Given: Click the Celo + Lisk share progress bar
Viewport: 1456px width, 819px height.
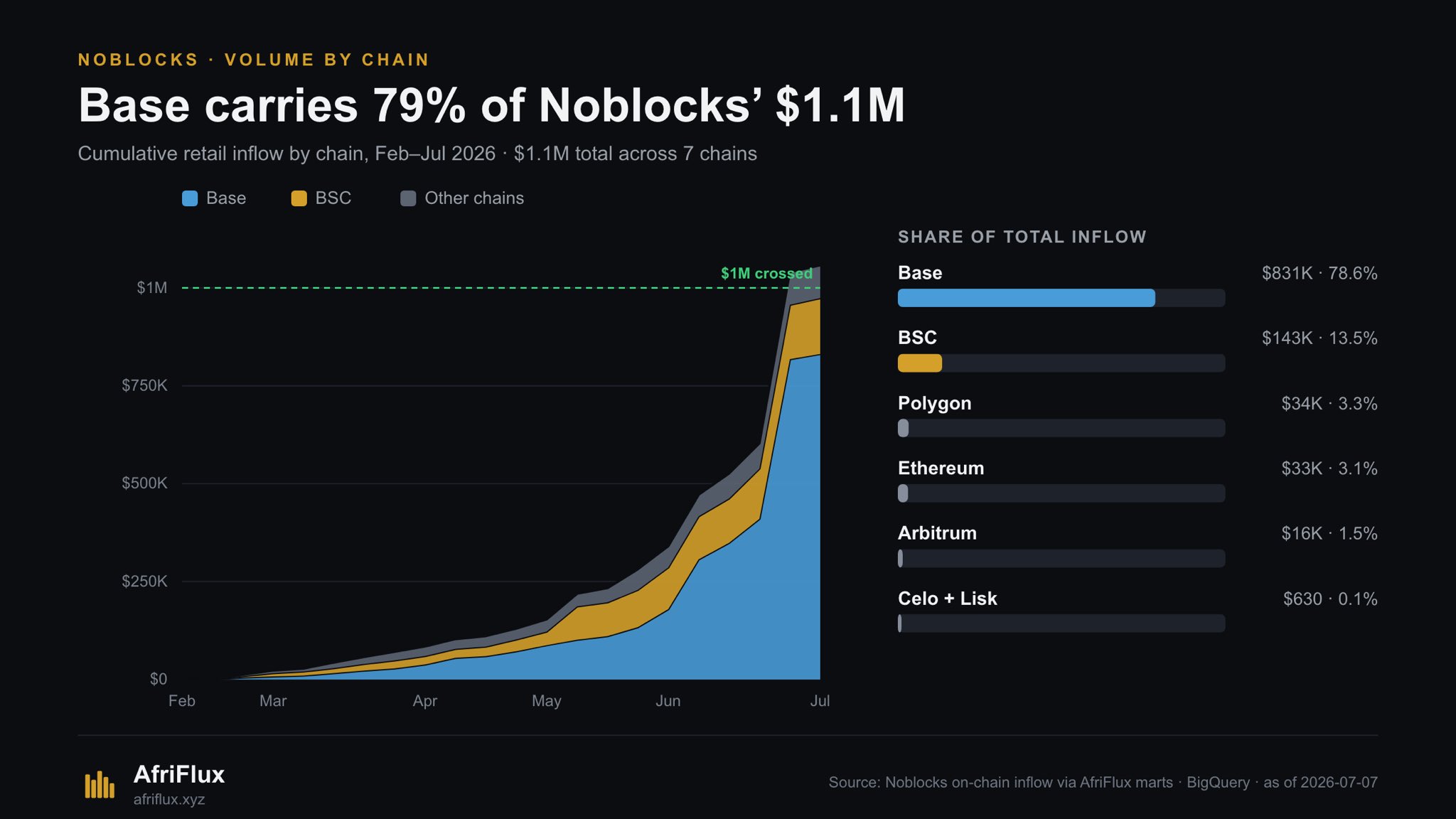Looking at the screenshot, I should (1061, 623).
